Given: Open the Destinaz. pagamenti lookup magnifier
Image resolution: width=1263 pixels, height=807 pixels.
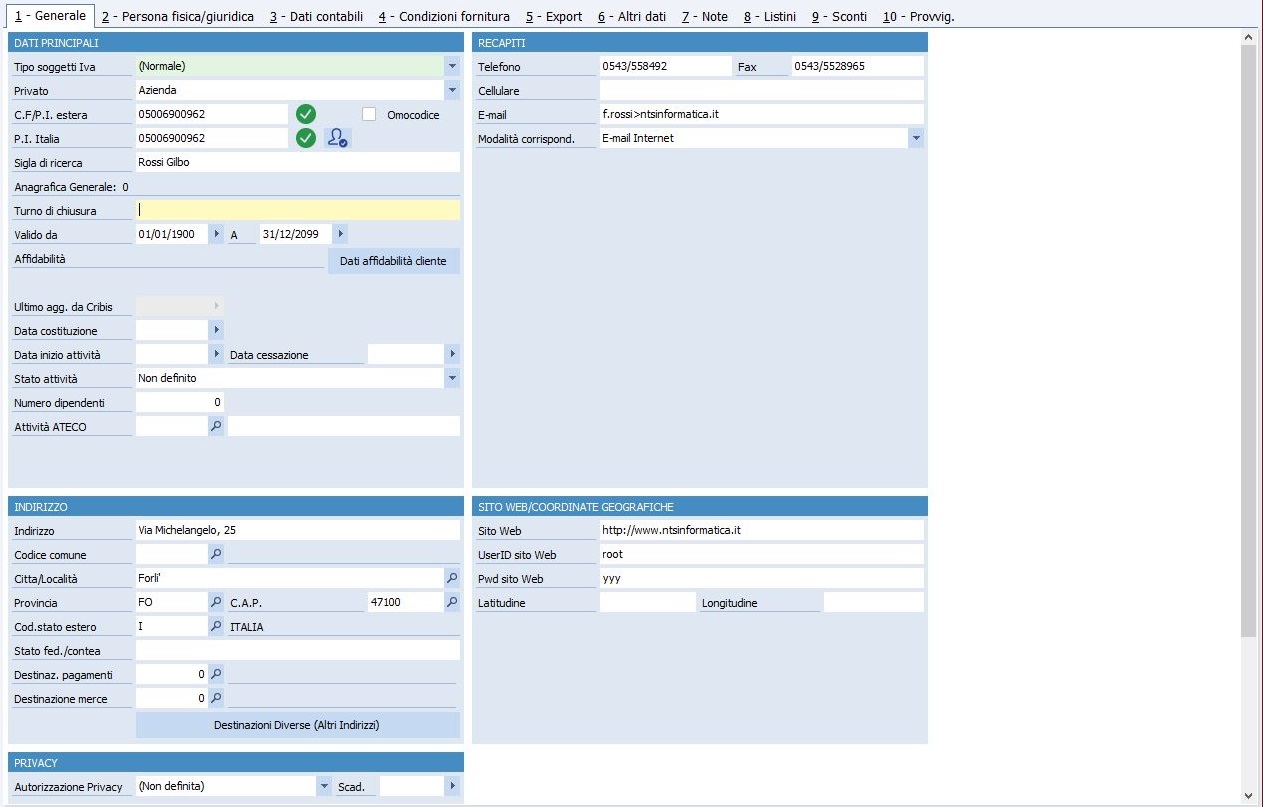Looking at the screenshot, I should click(216, 675).
